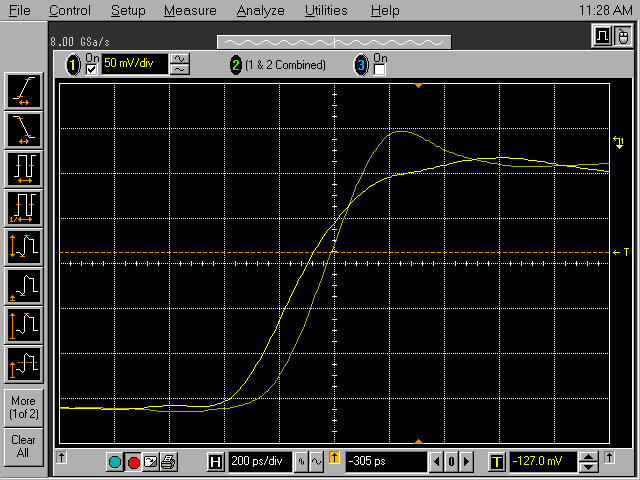This screenshot has height=480, width=640.
Task: Click the -127.0 mV trigger level field
Action: (543, 462)
